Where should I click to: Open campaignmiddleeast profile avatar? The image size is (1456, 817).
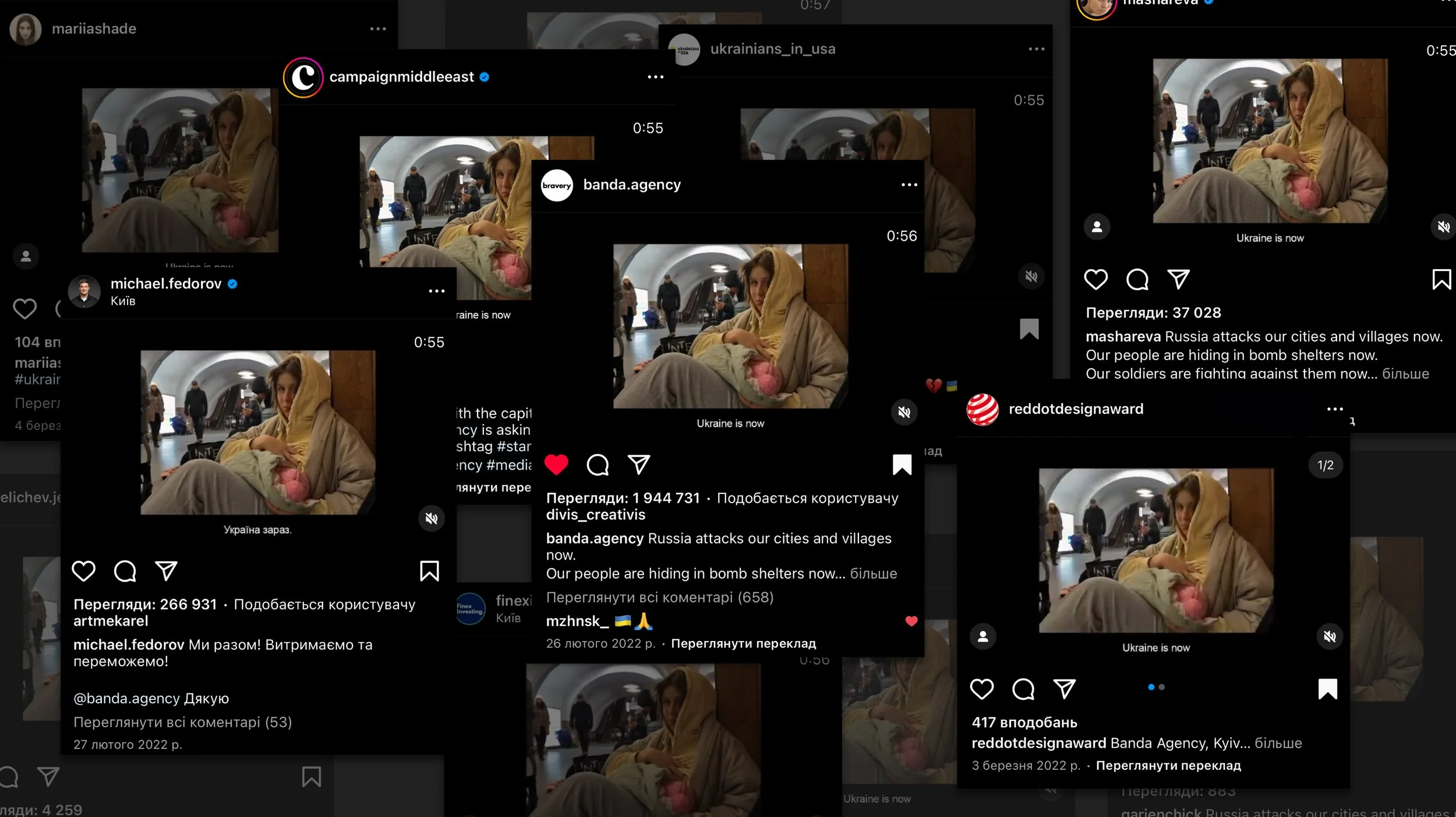303,77
